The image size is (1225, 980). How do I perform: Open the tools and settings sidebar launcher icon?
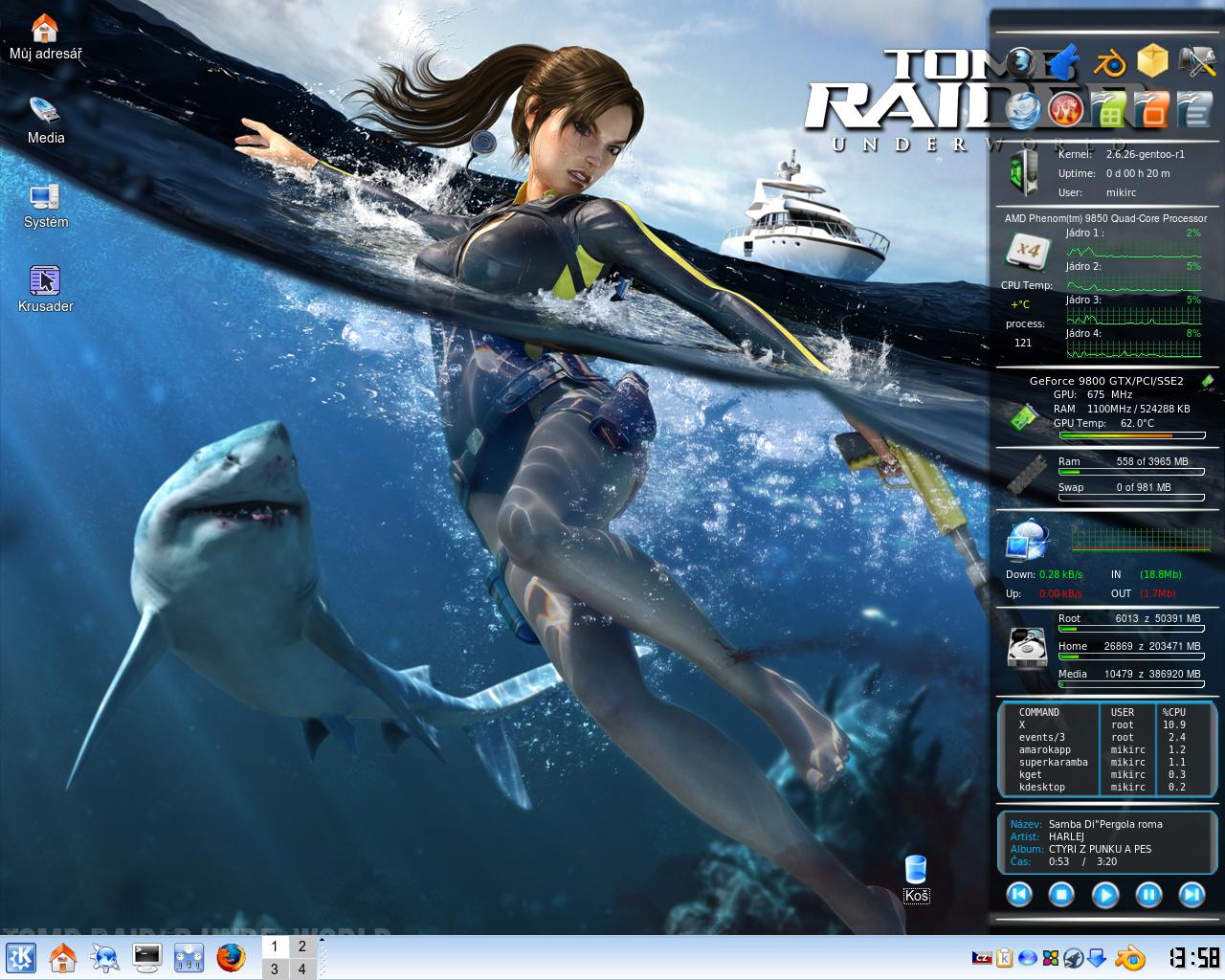pos(1196,62)
